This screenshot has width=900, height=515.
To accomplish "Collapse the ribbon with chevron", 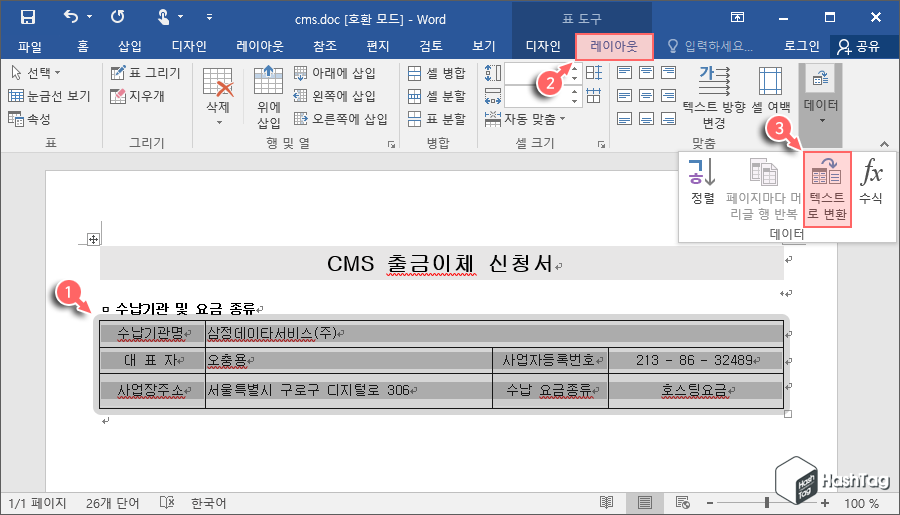I will coord(885,144).
